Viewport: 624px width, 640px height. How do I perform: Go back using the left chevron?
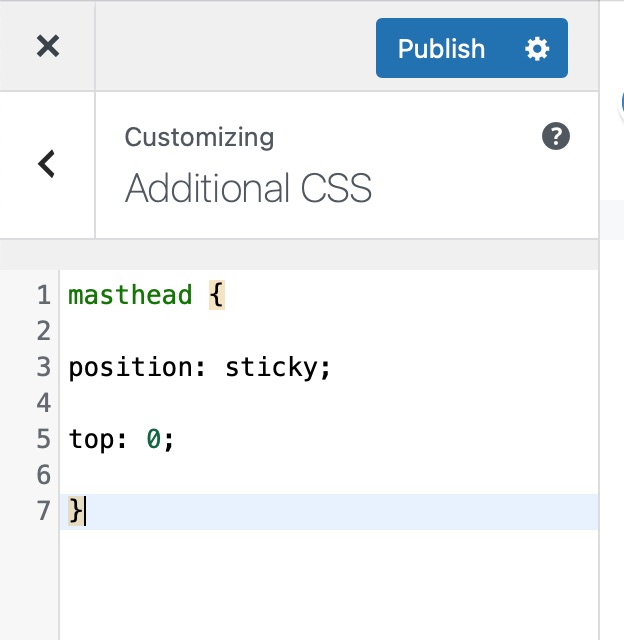47,164
